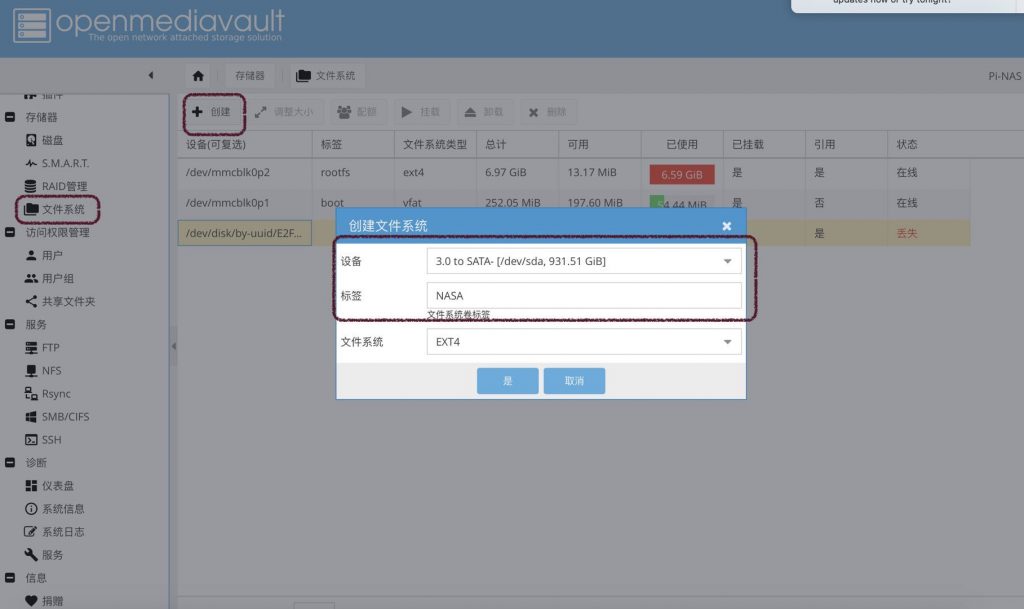Click the home icon in breadcrumb bar

198,76
